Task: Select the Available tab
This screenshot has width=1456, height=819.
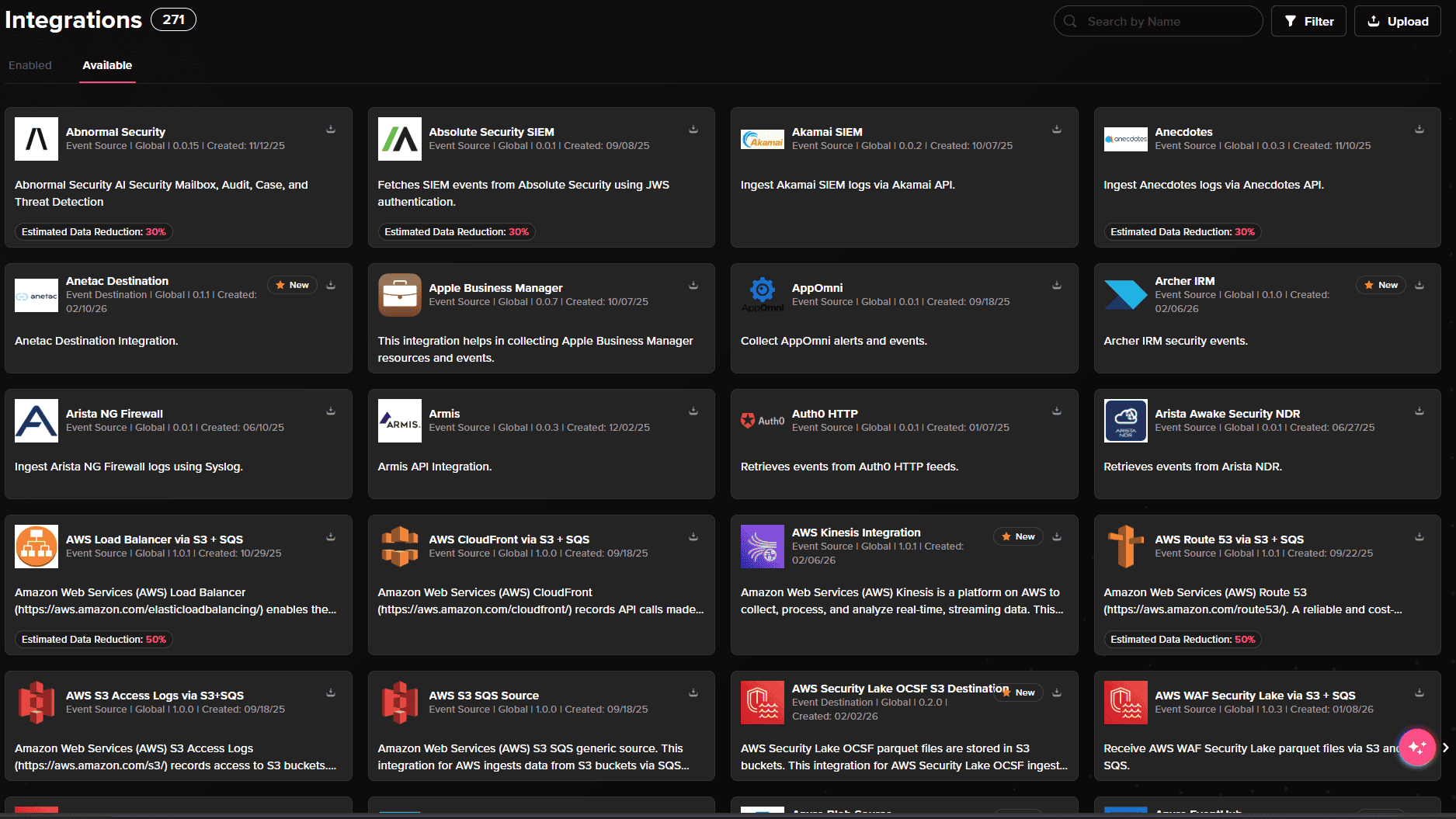Action: coord(107,65)
